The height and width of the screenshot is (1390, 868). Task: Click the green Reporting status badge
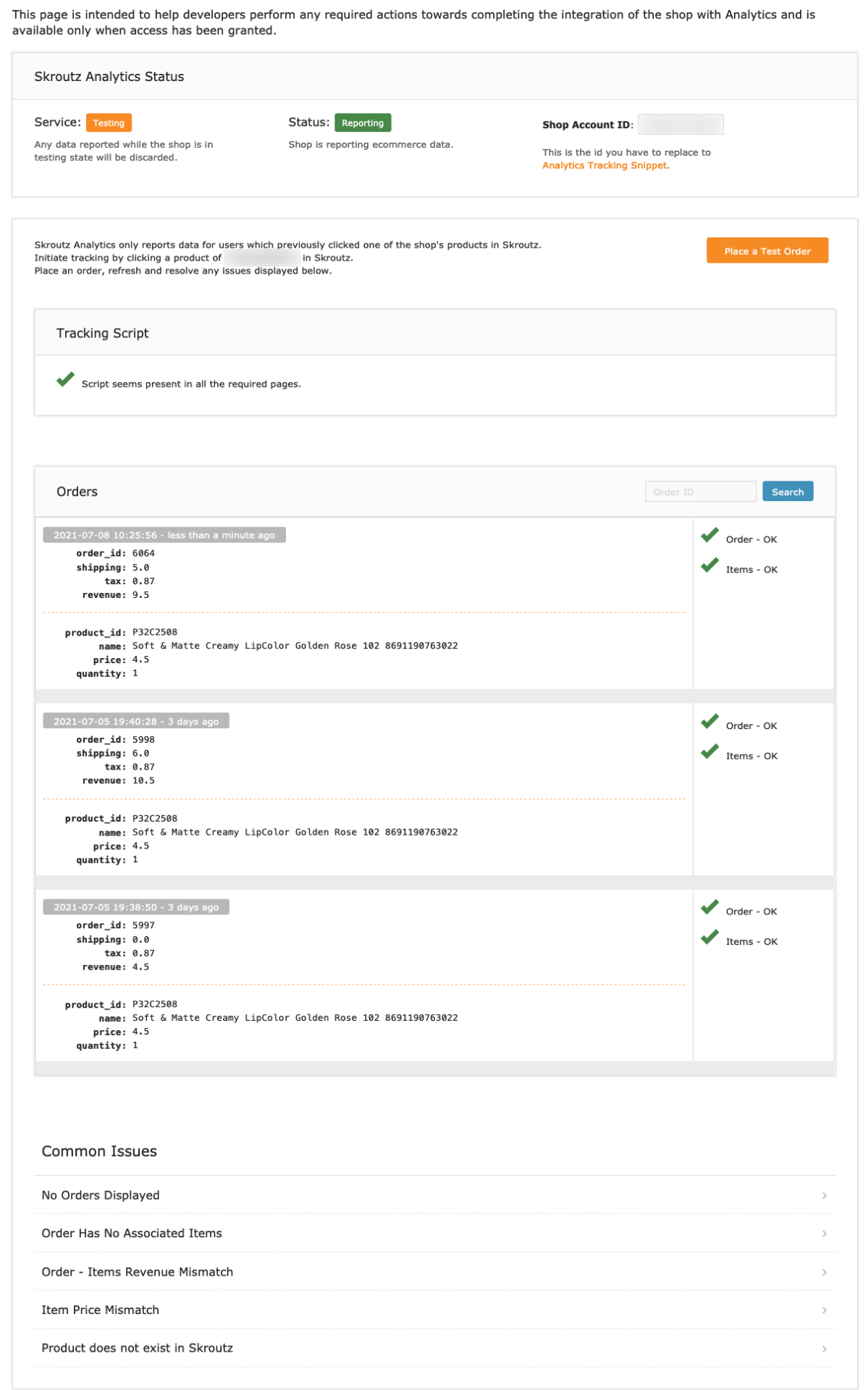point(363,123)
